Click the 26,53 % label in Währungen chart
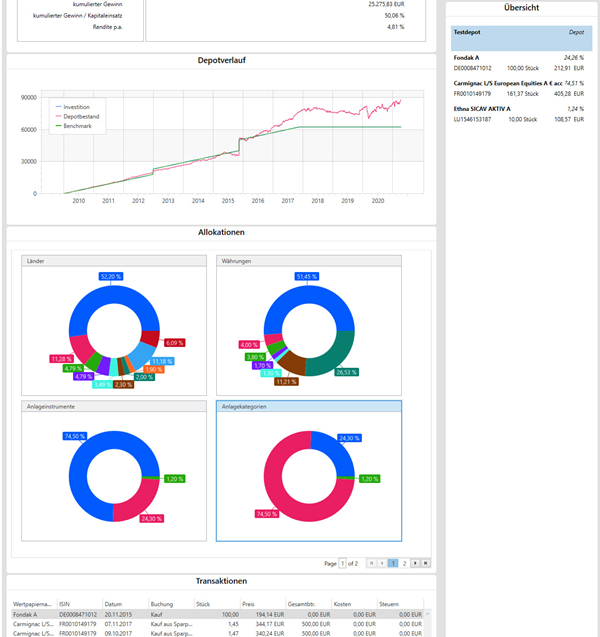 tap(347, 372)
